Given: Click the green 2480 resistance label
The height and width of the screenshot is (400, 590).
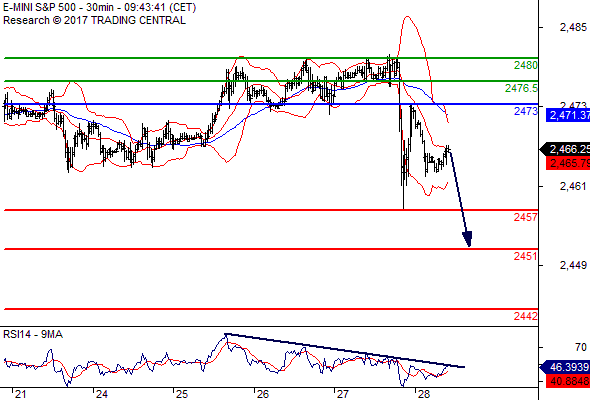Looking at the screenshot, I should click(526, 65).
